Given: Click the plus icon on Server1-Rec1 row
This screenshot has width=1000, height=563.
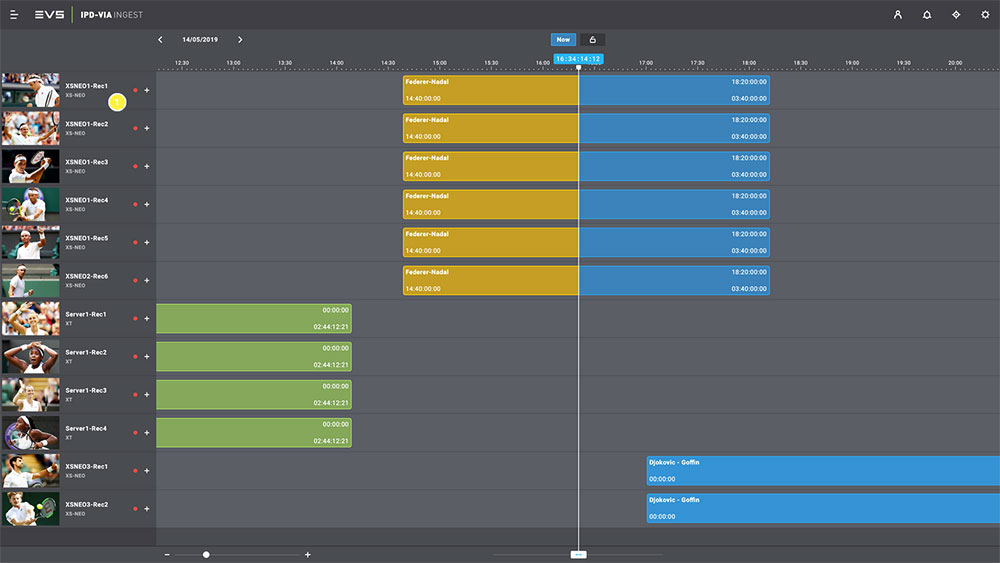Looking at the screenshot, I should (147, 319).
